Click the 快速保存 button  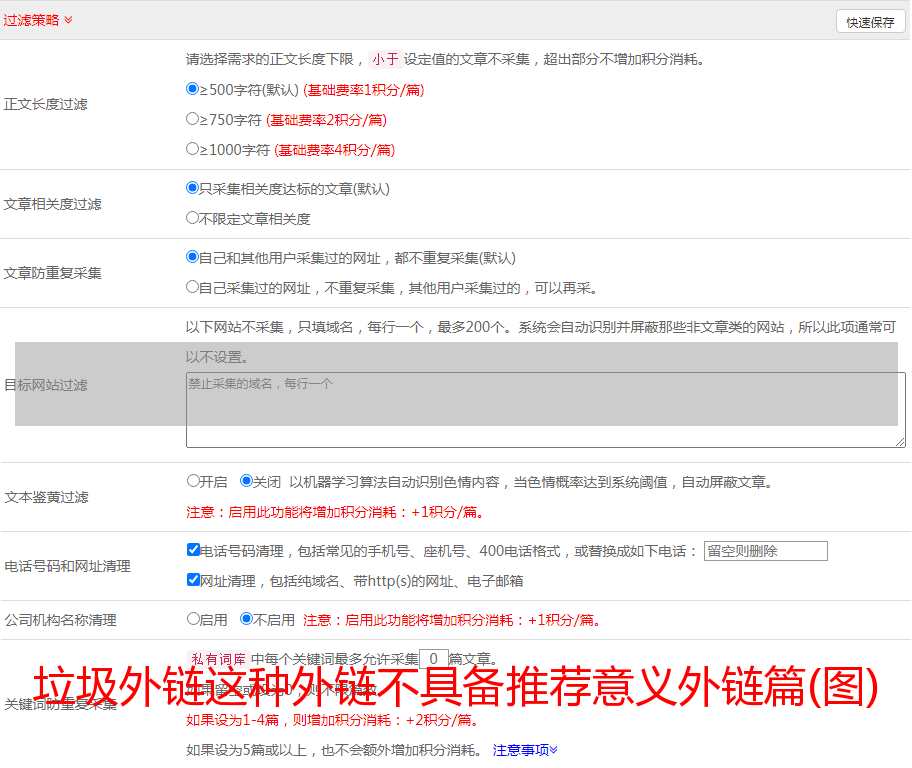870,22
